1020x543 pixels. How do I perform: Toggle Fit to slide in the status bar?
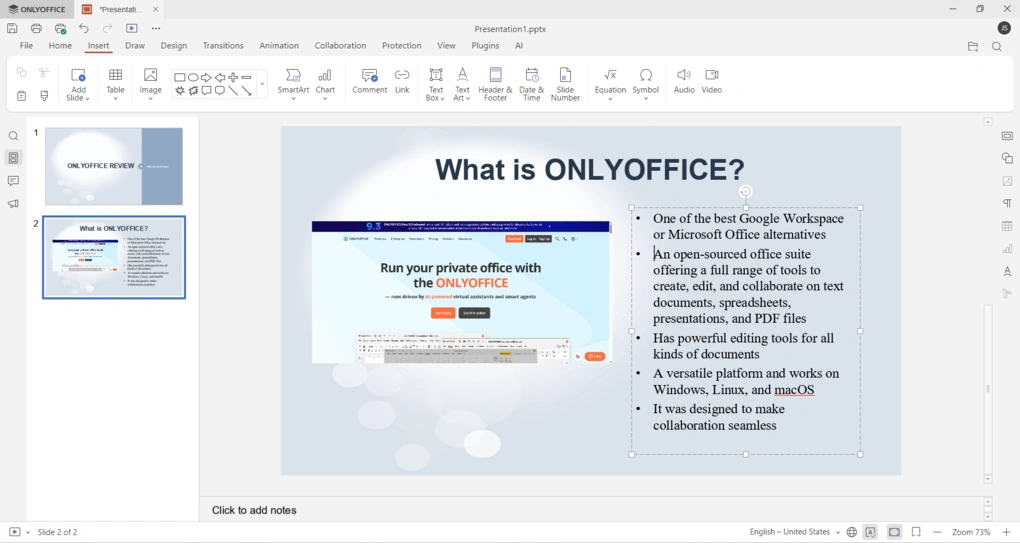point(894,532)
